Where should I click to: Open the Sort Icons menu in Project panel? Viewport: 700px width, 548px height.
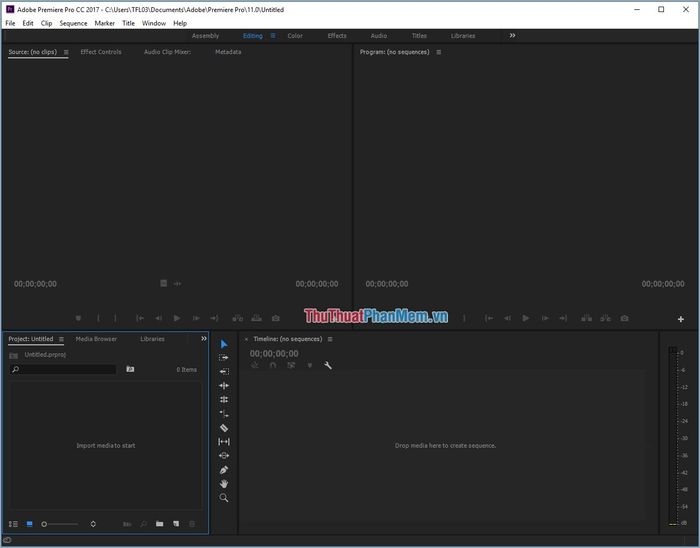click(x=93, y=524)
